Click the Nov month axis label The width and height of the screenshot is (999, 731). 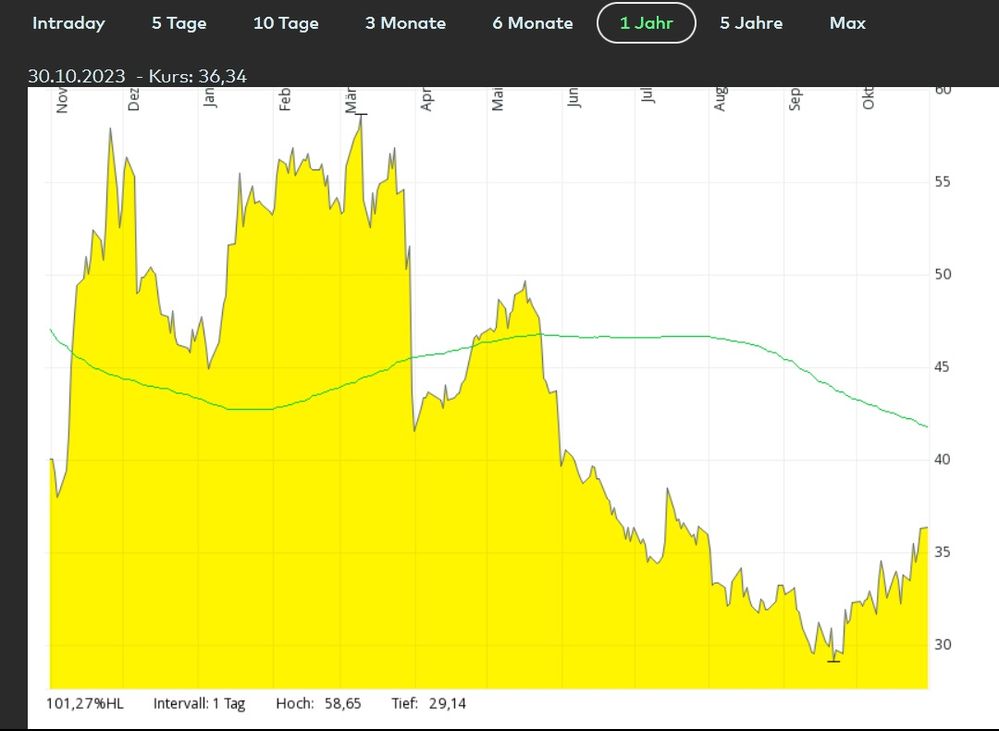(x=62, y=101)
